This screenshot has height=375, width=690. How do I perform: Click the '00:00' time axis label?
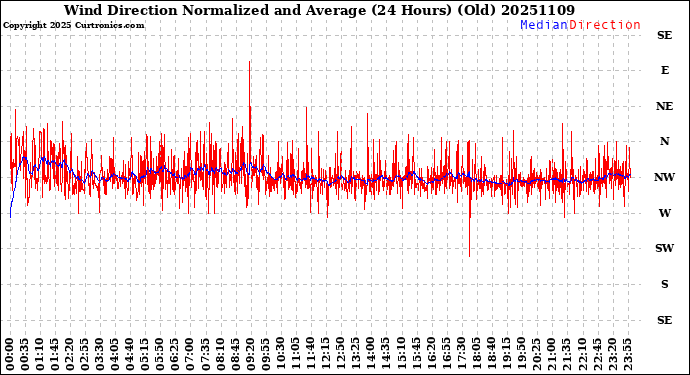coord(10,354)
